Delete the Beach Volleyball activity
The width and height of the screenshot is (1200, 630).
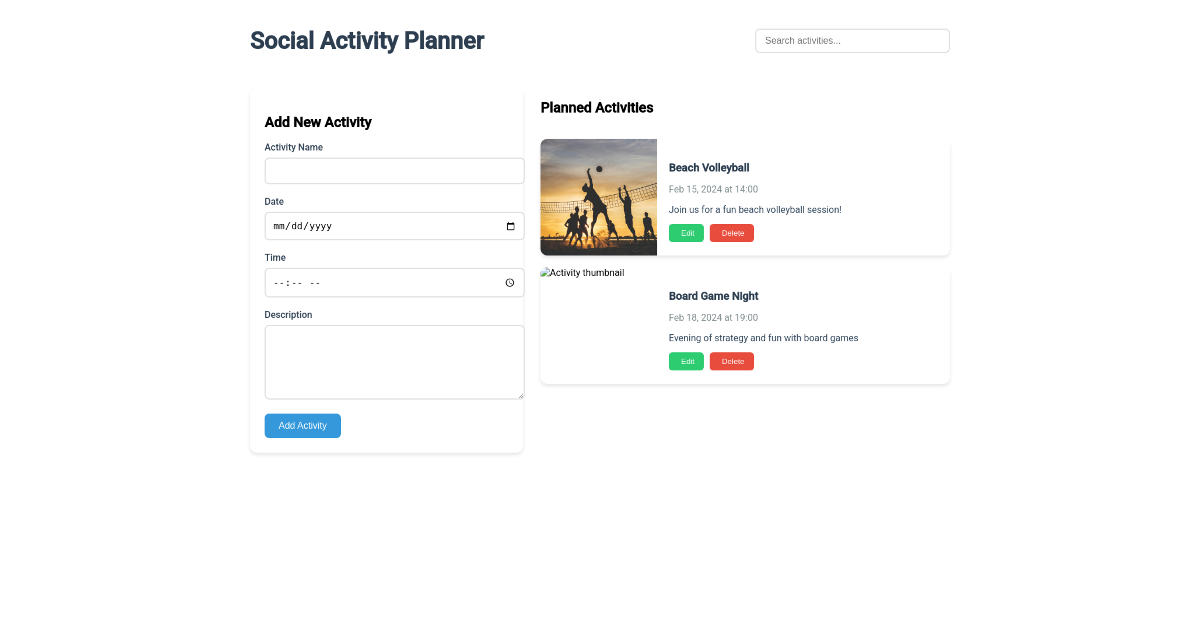(x=731, y=232)
